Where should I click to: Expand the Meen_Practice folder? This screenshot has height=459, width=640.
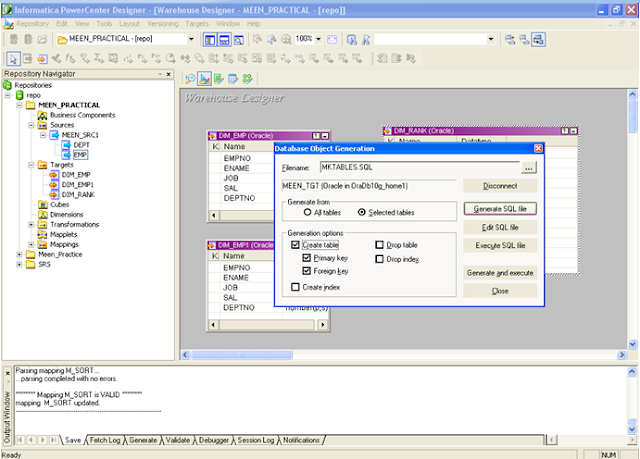19,254
